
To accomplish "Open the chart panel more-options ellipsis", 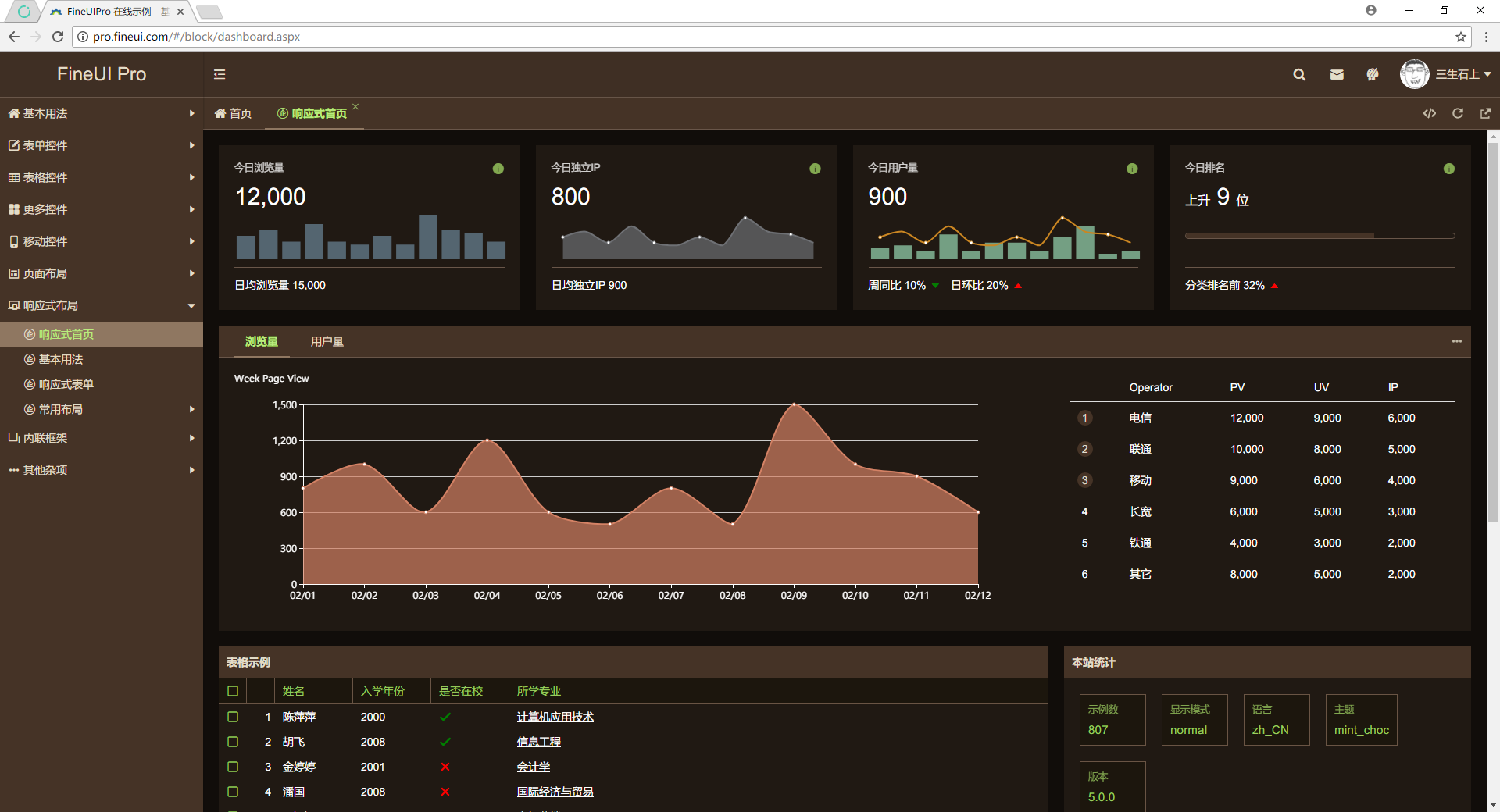I will click(1457, 341).
